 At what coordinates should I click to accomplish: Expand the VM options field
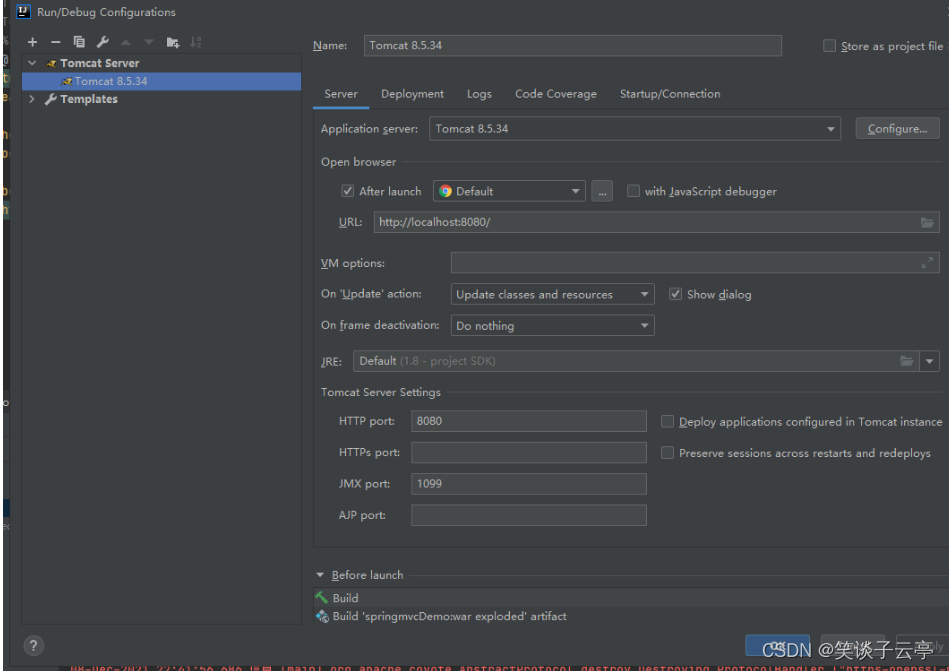(927, 263)
